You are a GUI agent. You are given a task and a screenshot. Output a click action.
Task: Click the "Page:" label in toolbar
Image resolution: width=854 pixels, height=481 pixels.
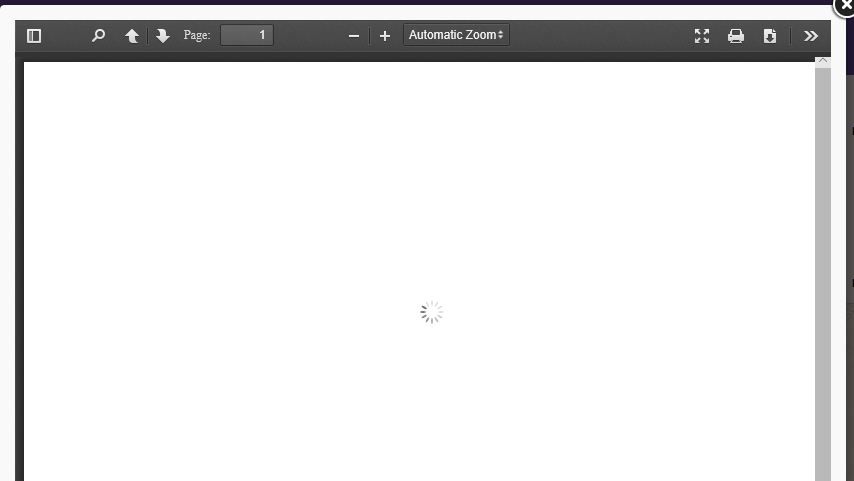click(197, 35)
